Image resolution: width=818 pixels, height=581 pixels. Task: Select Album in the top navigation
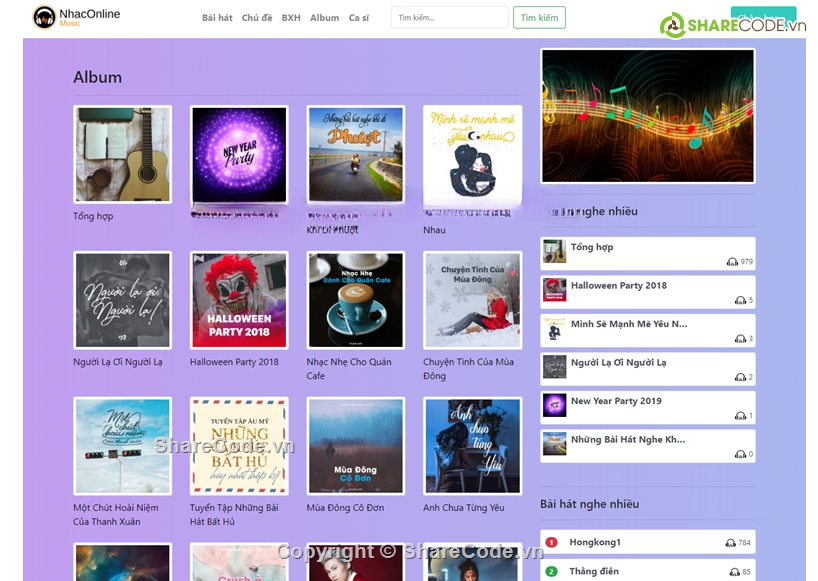(324, 18)
